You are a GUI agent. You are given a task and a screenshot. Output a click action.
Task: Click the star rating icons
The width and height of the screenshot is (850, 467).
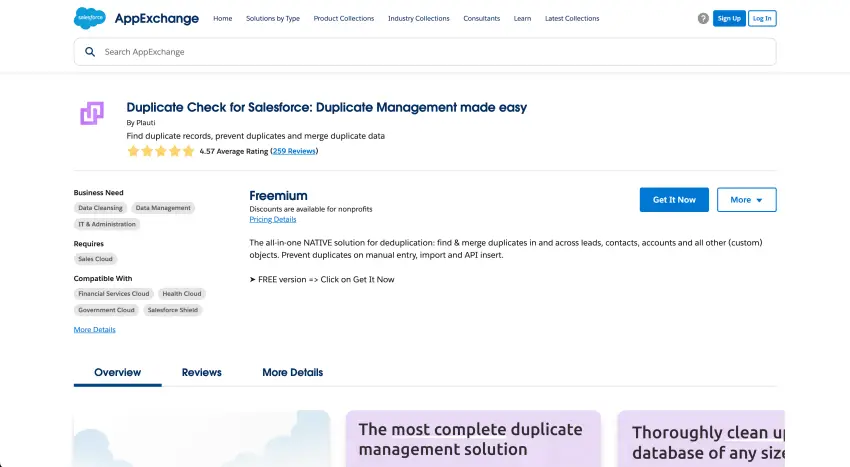click(x=160, y=151)
